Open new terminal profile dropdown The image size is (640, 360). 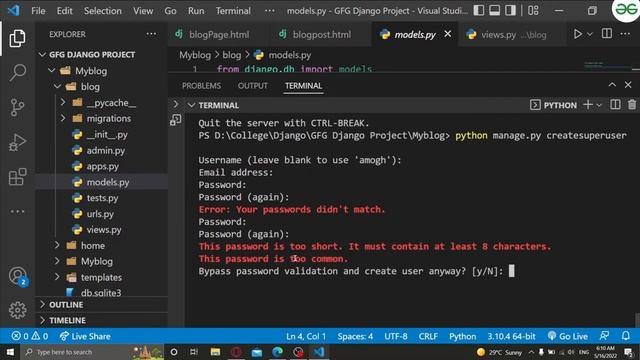click(599, 105)
